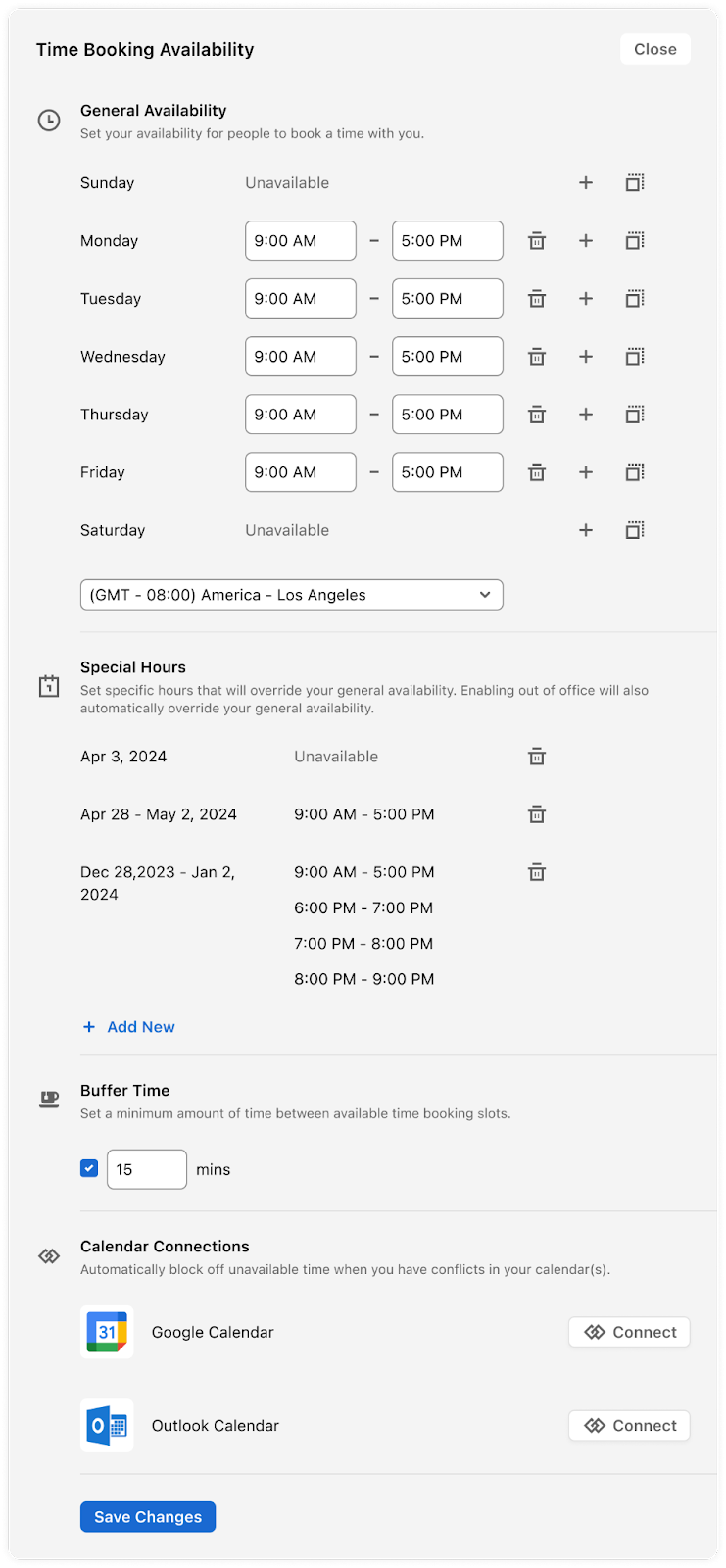Add a time slot for Thursday
Viewport: 726px width, 1568px height.
click(586, 415)
